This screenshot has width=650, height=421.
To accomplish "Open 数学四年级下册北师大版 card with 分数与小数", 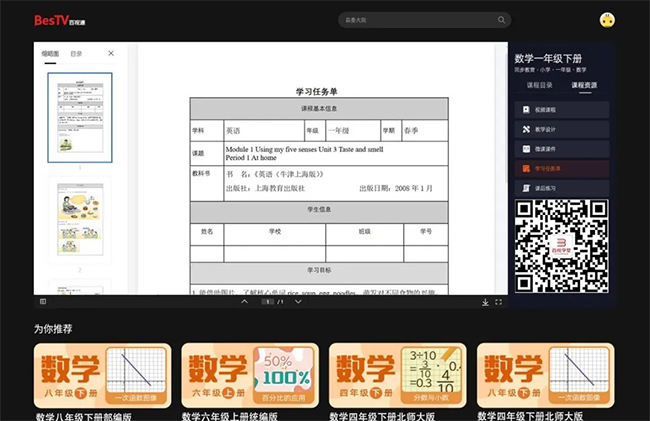I will pos(398,375).
